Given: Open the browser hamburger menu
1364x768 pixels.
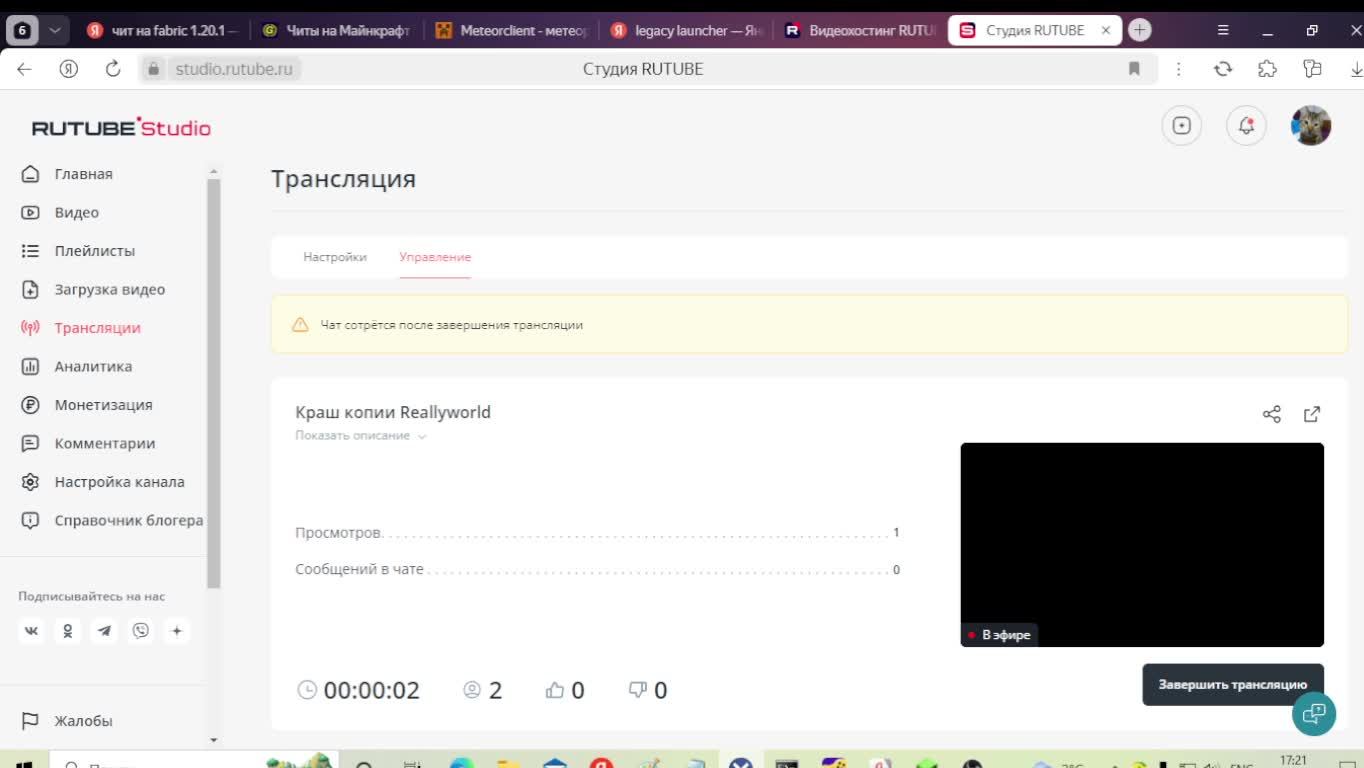Looking at the screenshot, I should tap(1223, 31).
